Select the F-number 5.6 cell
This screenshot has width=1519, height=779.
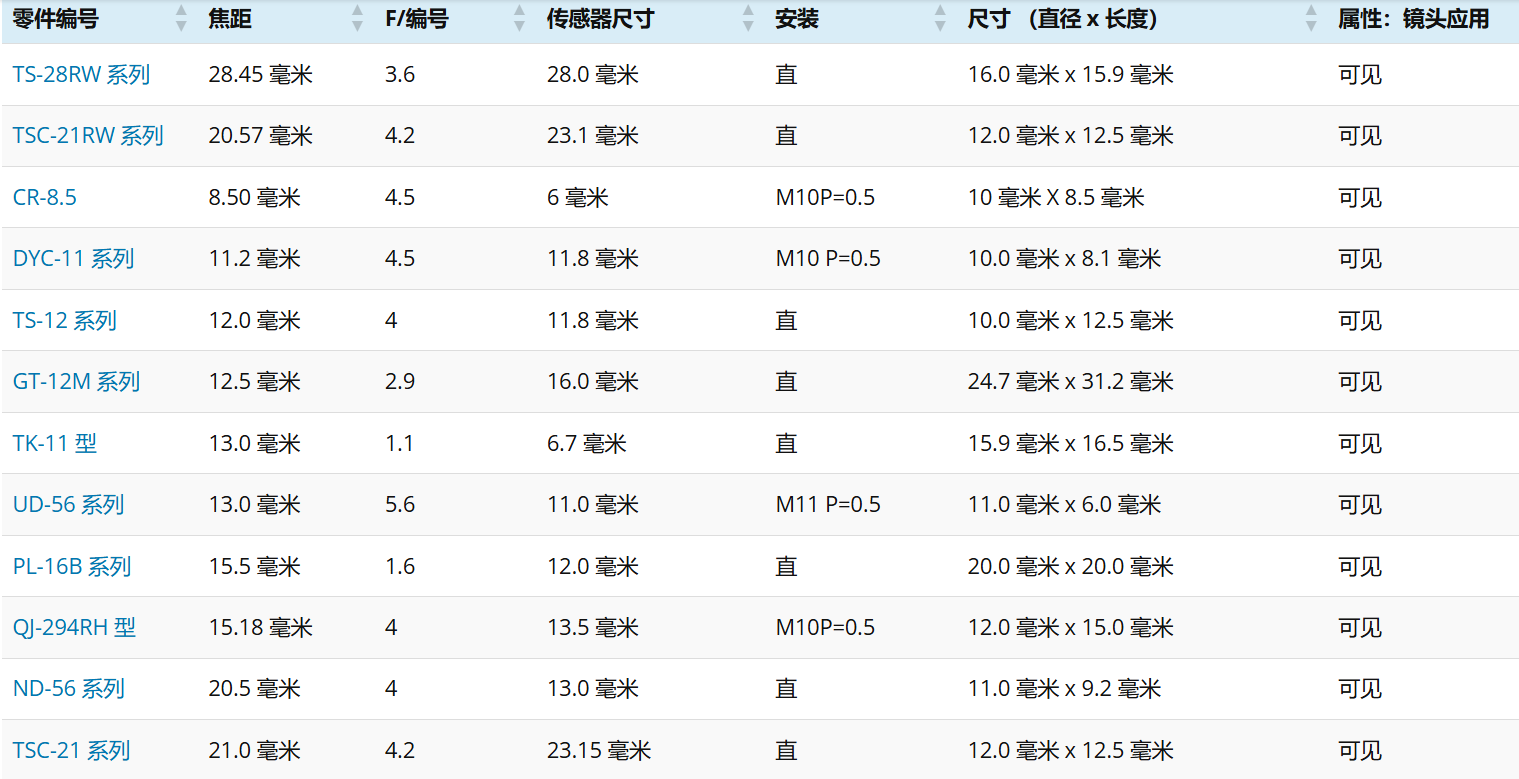coord(400,504)
